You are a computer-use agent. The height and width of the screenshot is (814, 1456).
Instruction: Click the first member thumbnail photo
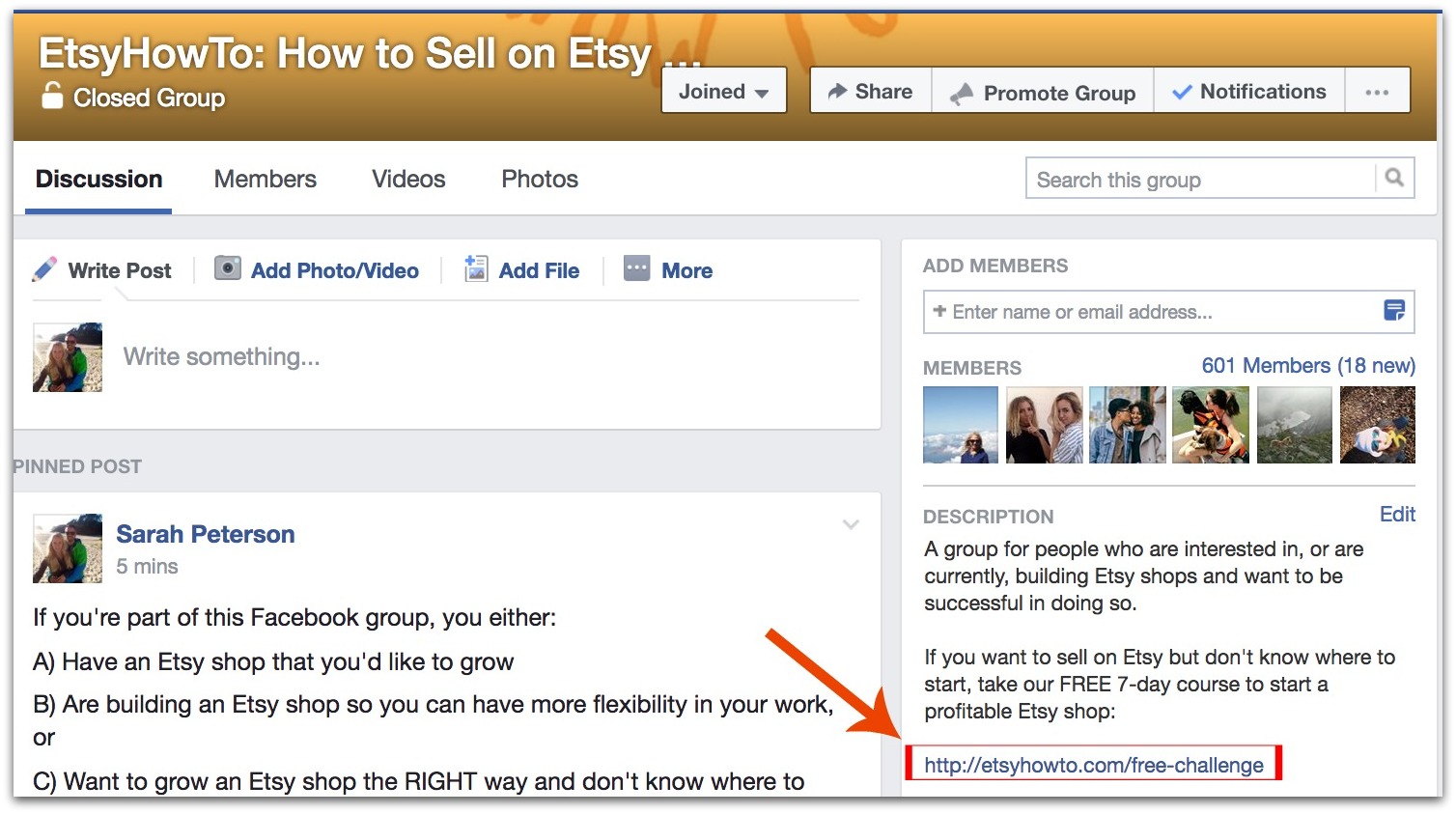coord(961,425)
